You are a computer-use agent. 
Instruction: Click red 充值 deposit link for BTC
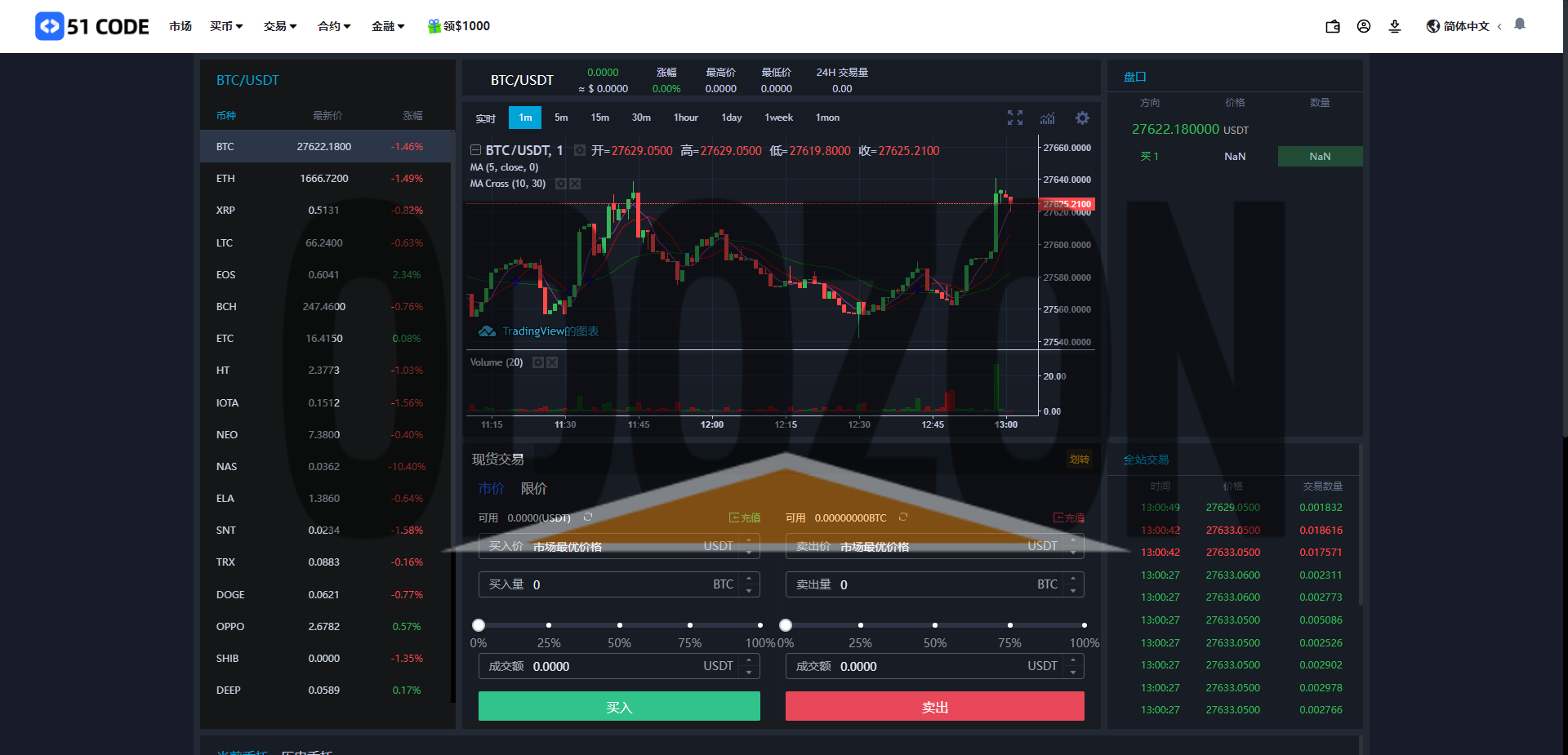pos(1069,517)
